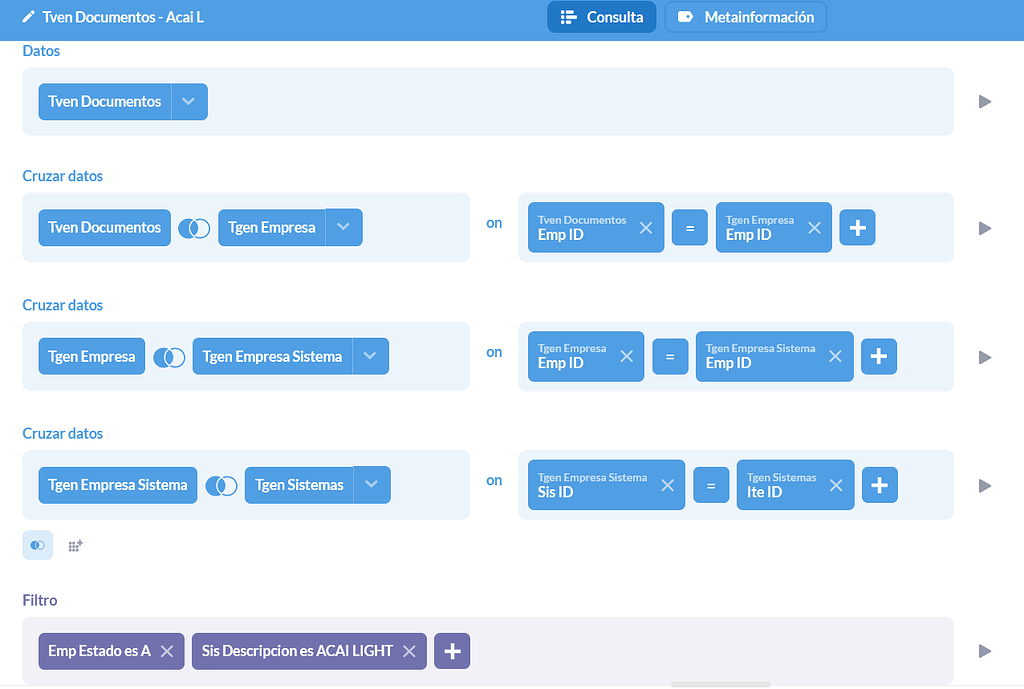Click the plus button in the Filtro section
Screen dimensions: 1024x689
click(452, 651)
